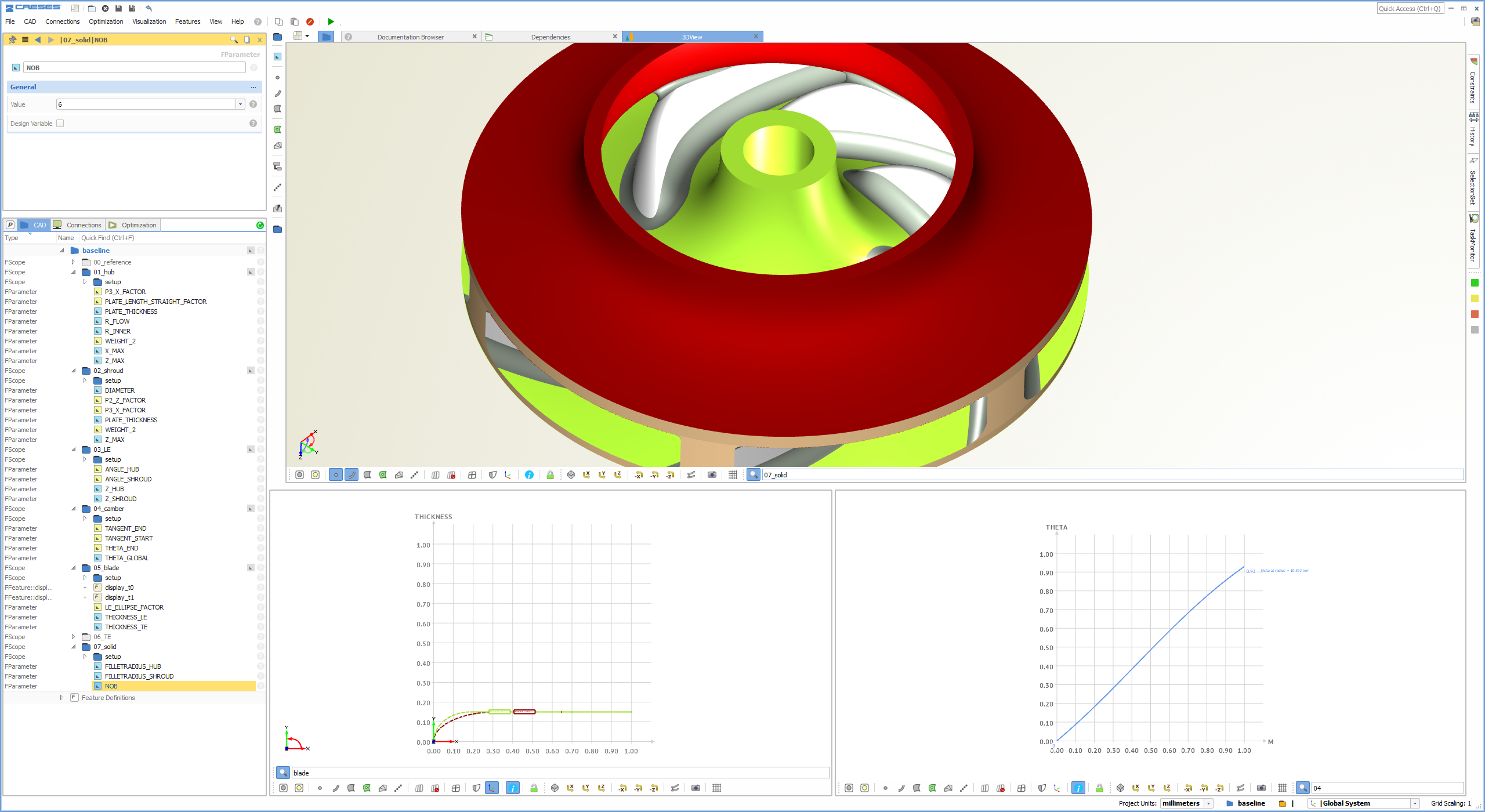Click the save project disk icon

pyautogui.click(x=118, y=8)
